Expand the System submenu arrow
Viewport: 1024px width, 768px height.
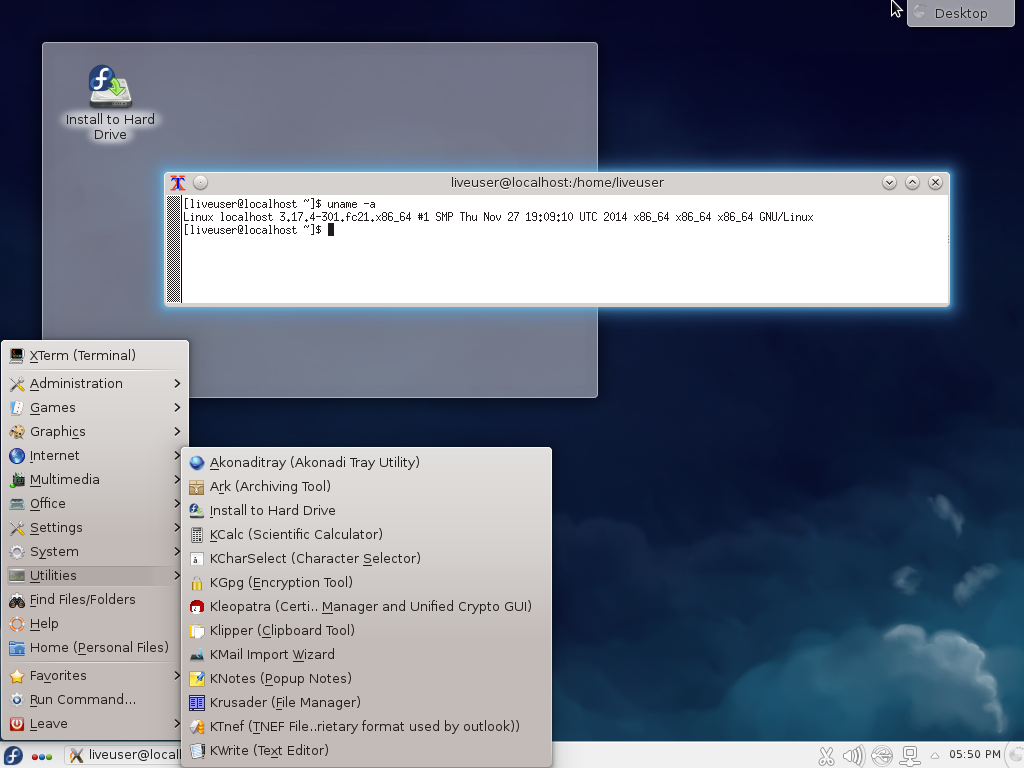point(177,551)
